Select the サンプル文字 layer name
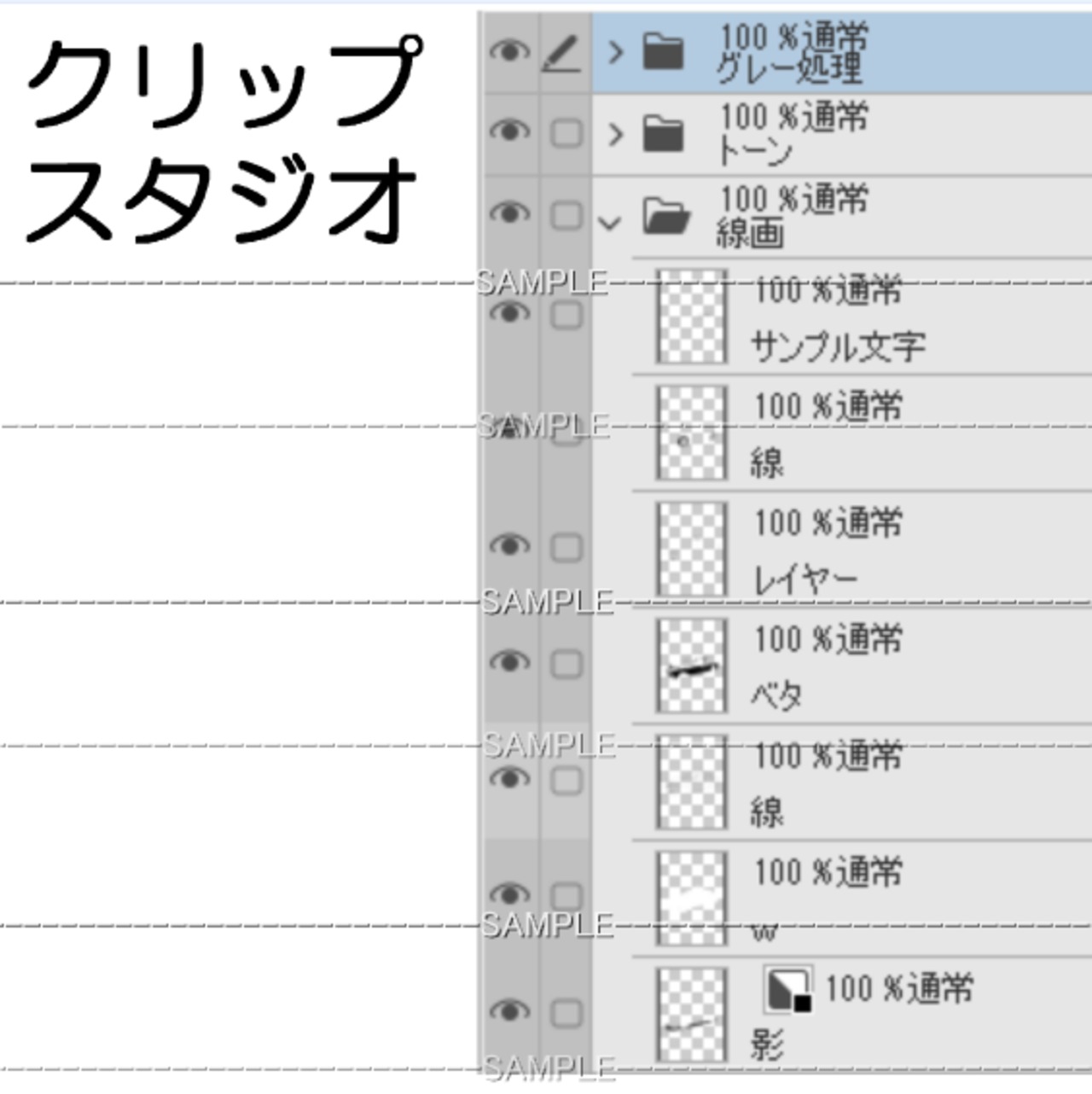 pyautogui.click(x=837, y=346)
